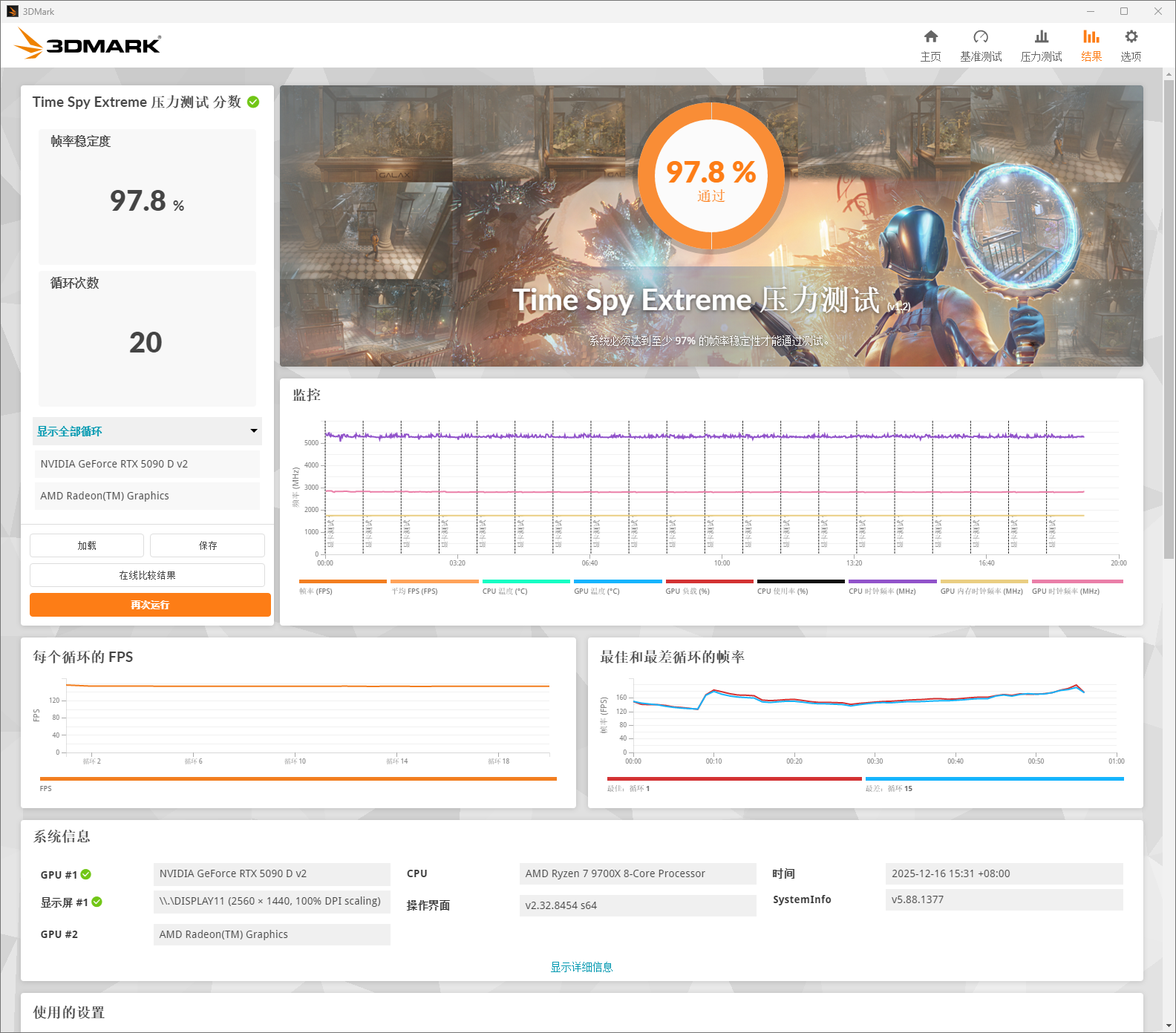Click the 系统信息 heading
This screenshot has height=1033, width=1176.
click(62, 836)
